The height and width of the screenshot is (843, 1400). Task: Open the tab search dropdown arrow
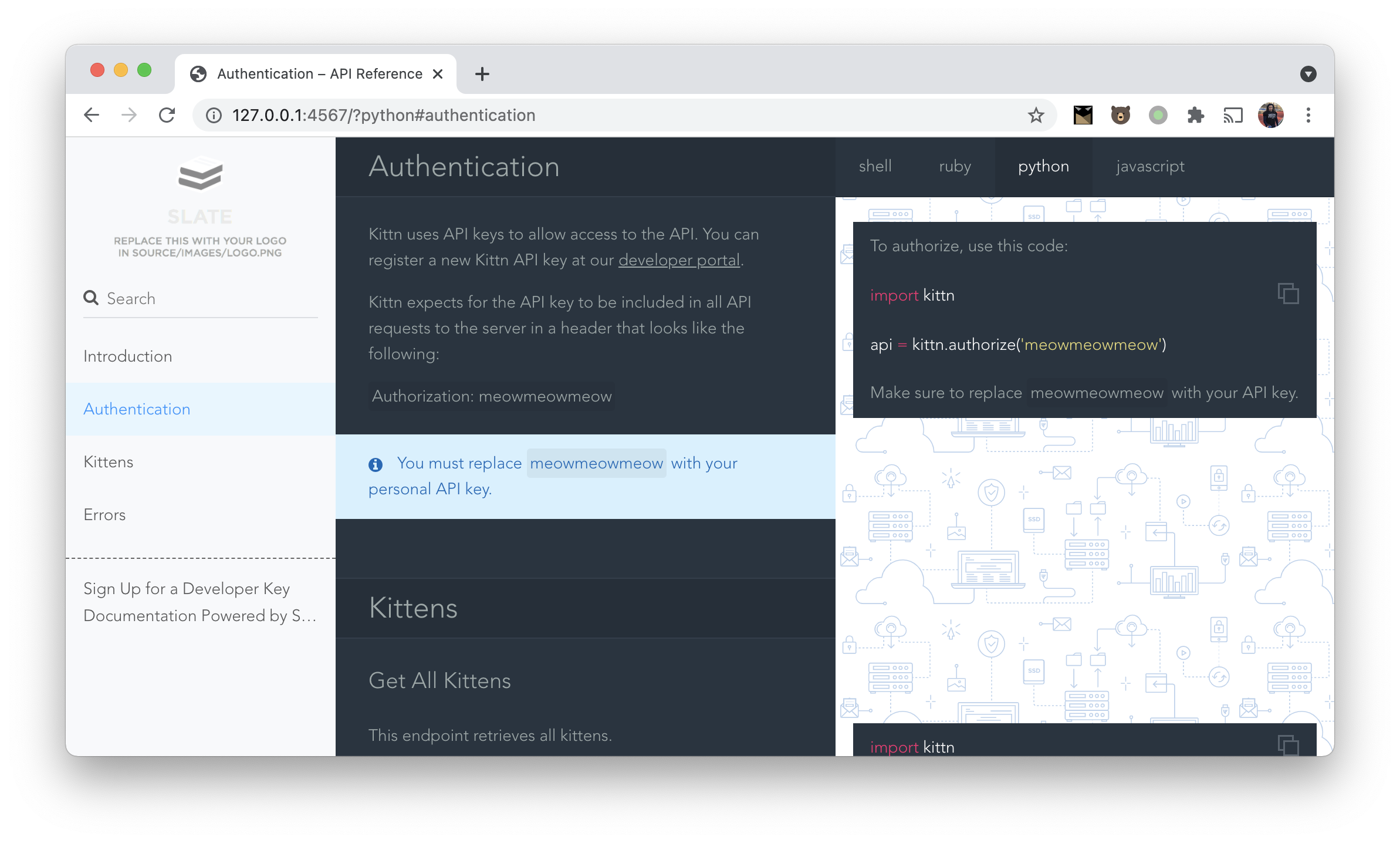pos(1308,74)
